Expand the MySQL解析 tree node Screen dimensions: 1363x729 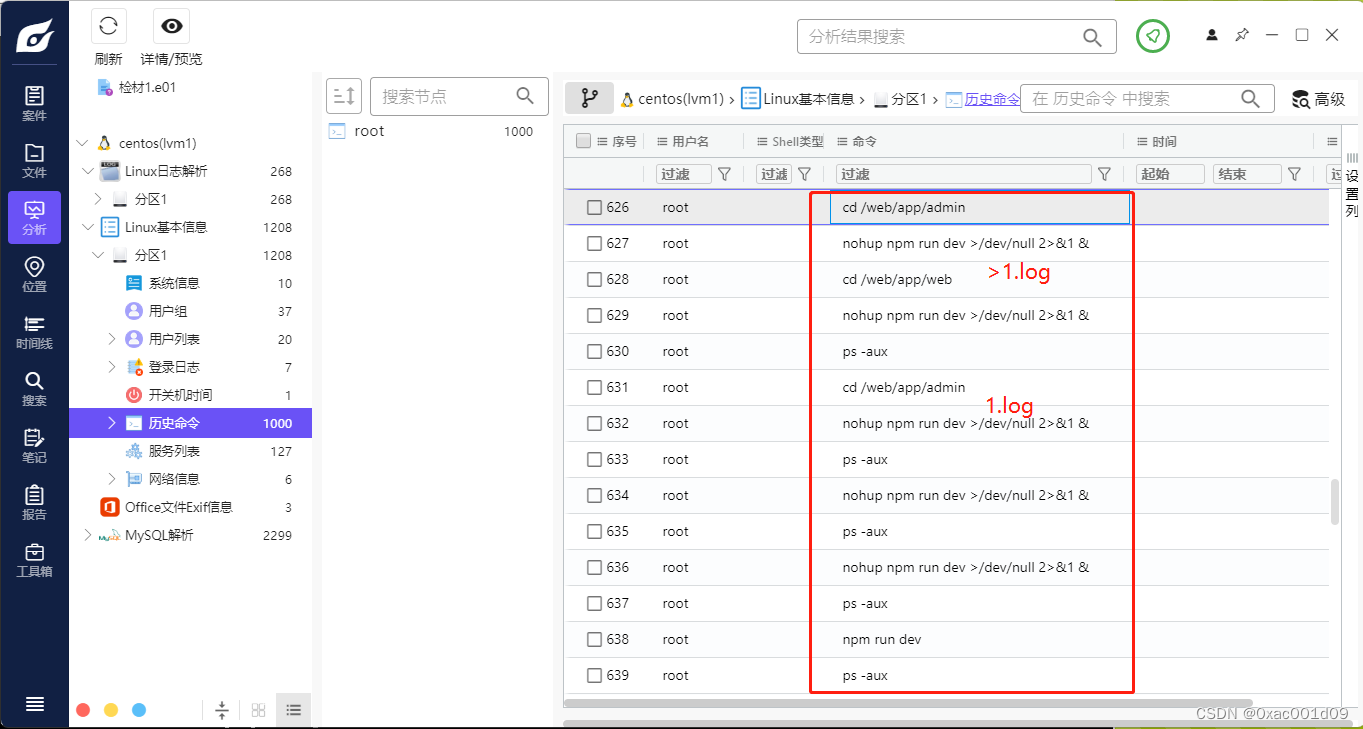(x=87, y=535)
